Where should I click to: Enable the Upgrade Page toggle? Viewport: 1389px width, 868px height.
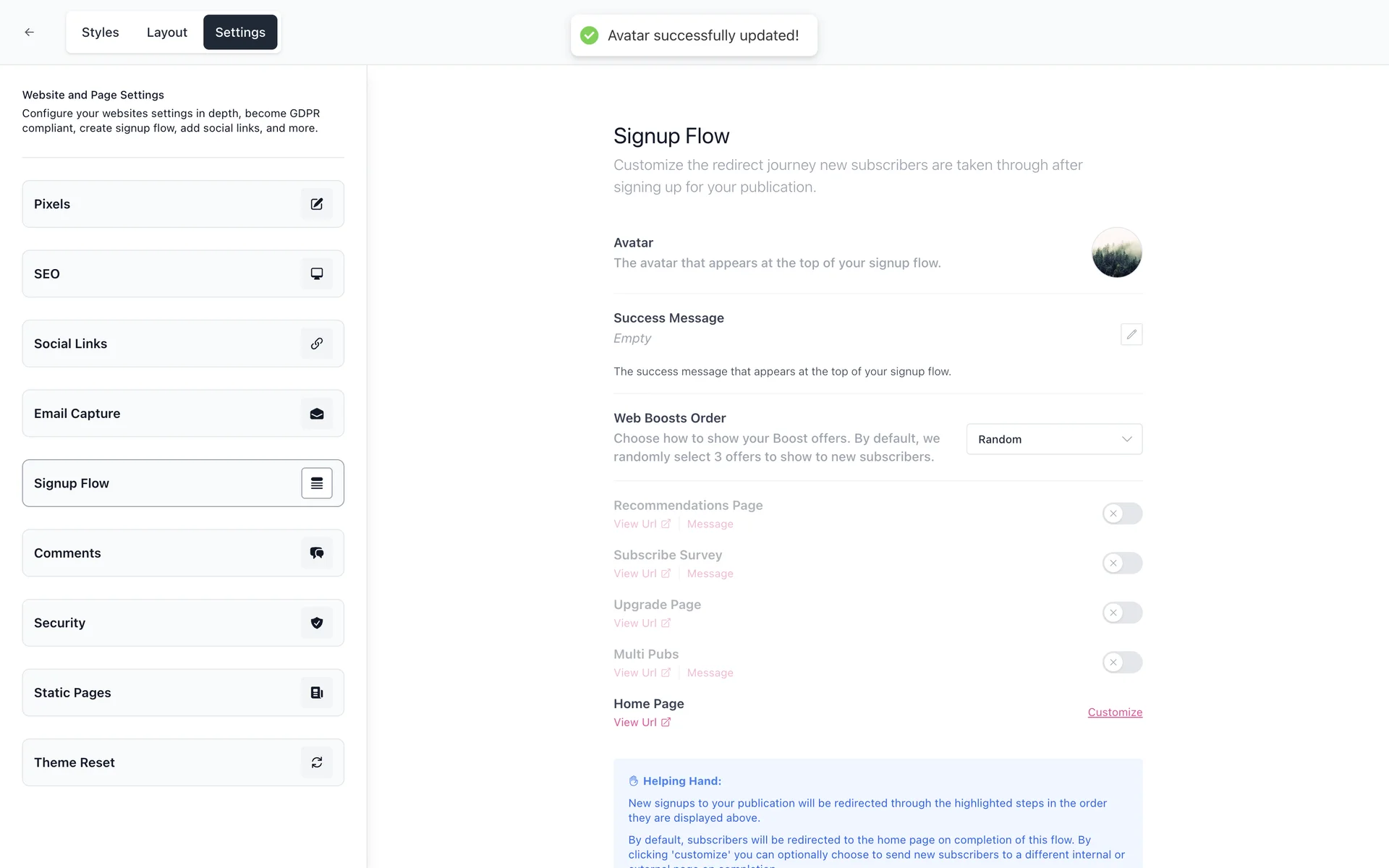(1122, 613)
